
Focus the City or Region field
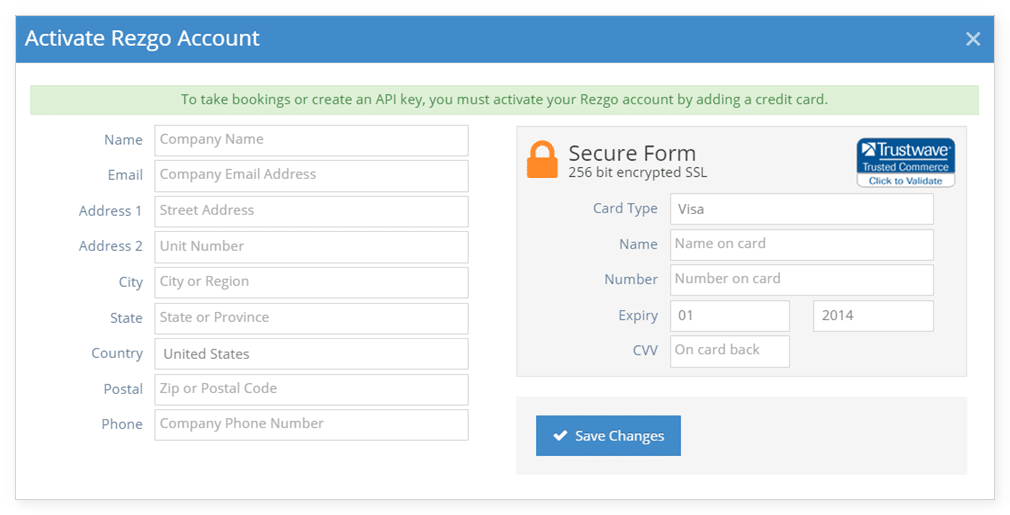tap(311, 283)
